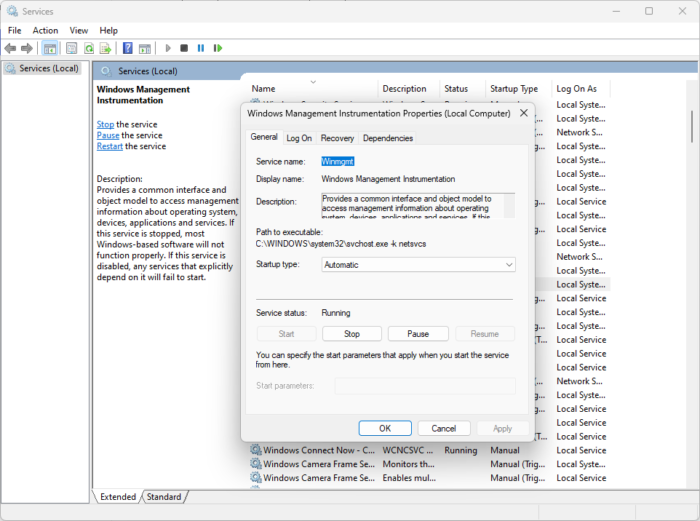Select the General tab

(x=264, y=137)
